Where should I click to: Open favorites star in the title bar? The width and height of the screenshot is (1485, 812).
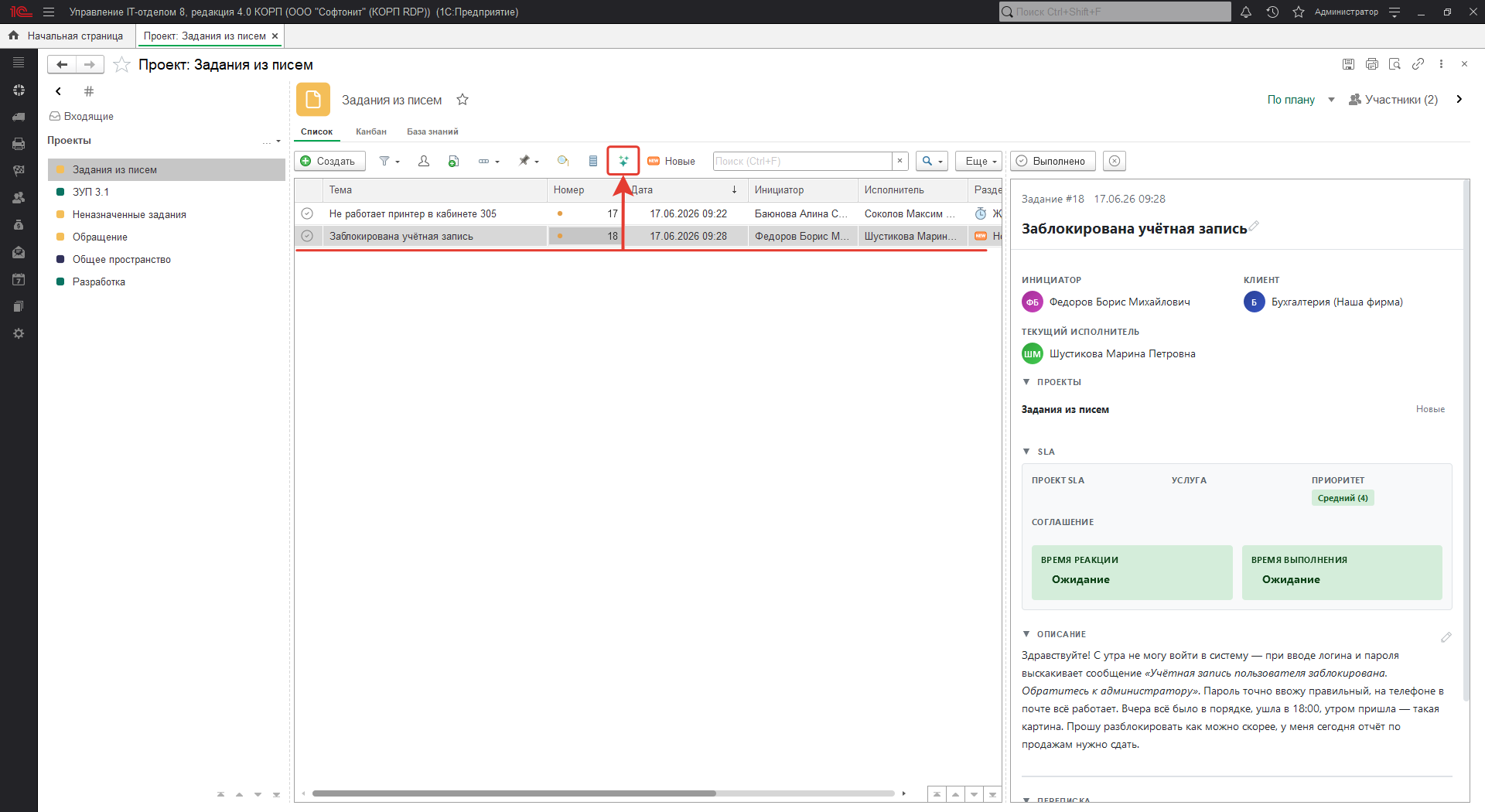click(1299, 12)
